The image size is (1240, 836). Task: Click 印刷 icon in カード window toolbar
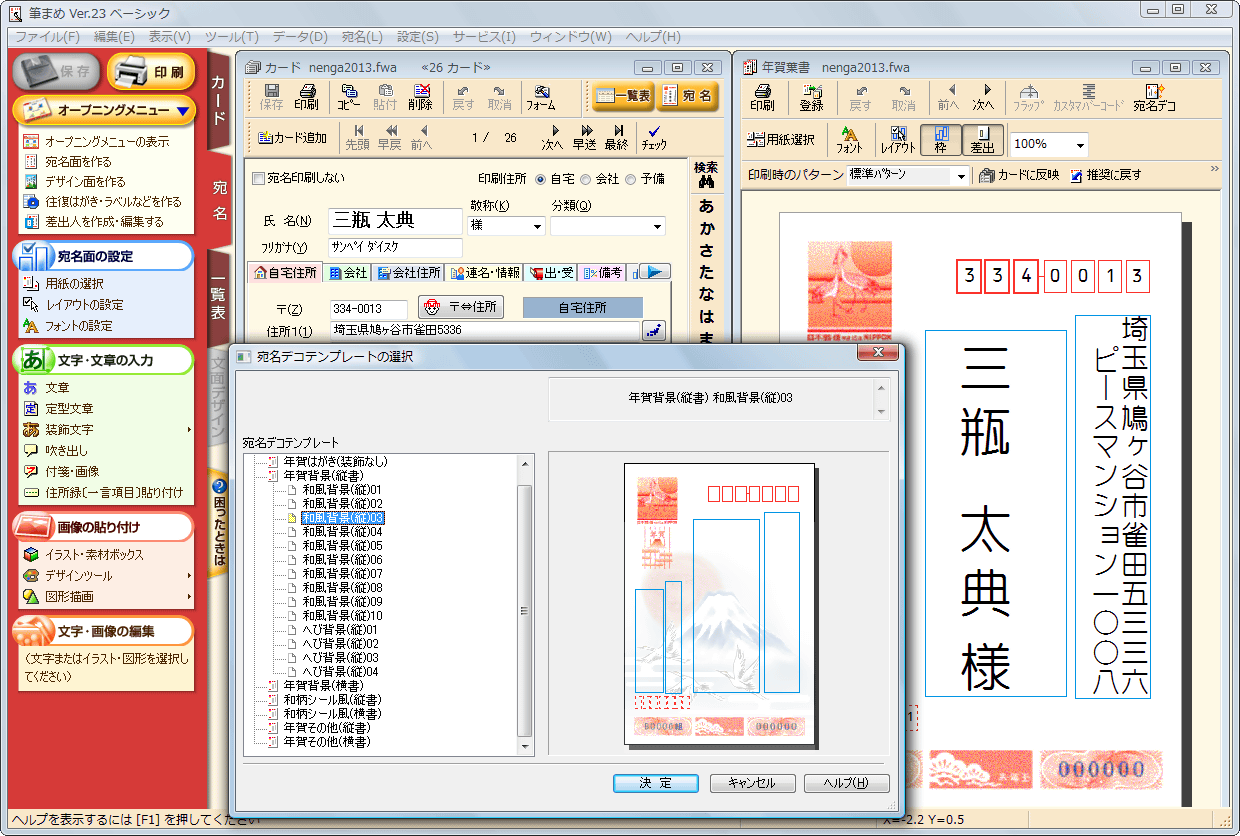(x=306, y=96)
